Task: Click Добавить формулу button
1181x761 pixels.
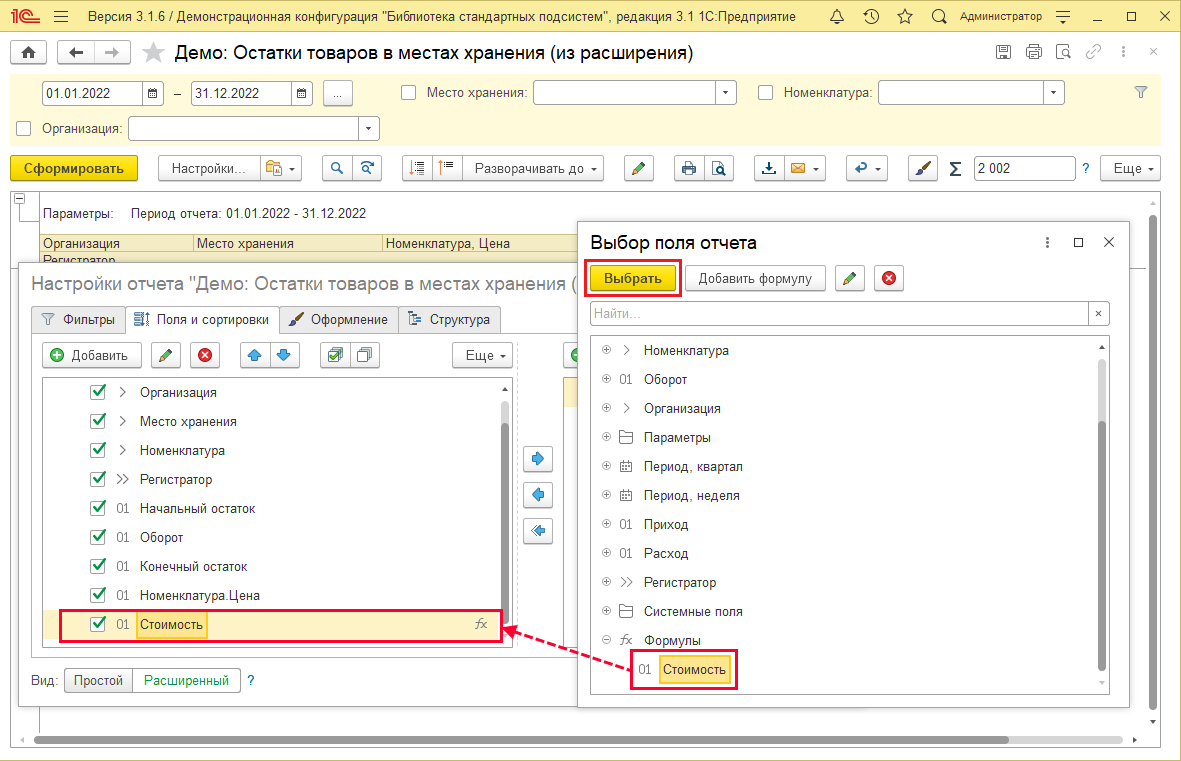Action: [755, 278]
